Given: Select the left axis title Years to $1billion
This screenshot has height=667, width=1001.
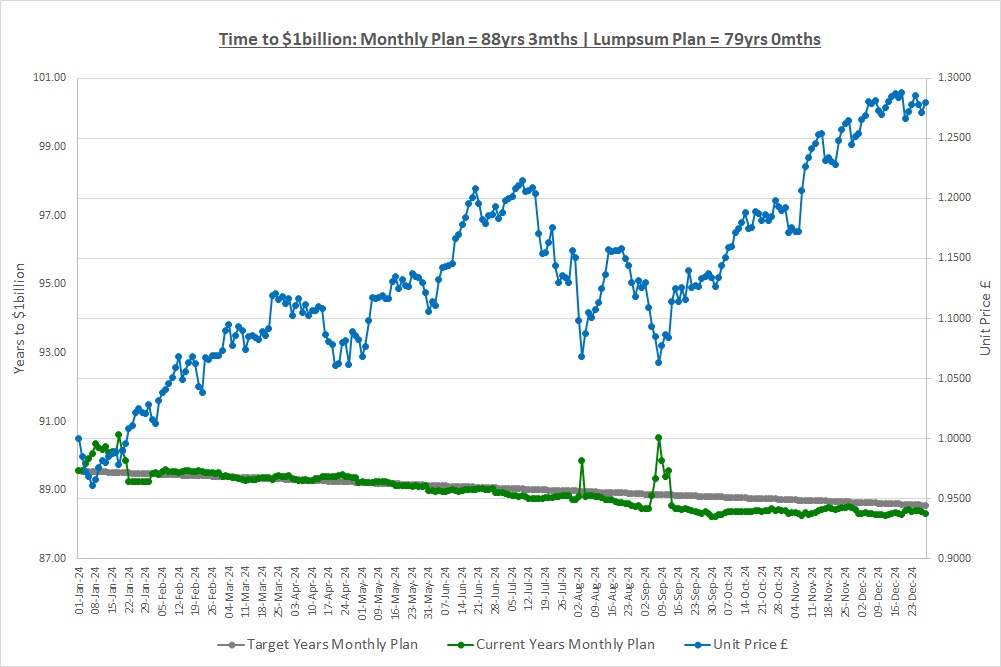Looking at the screenshot, I should click(x=21, y=317).
